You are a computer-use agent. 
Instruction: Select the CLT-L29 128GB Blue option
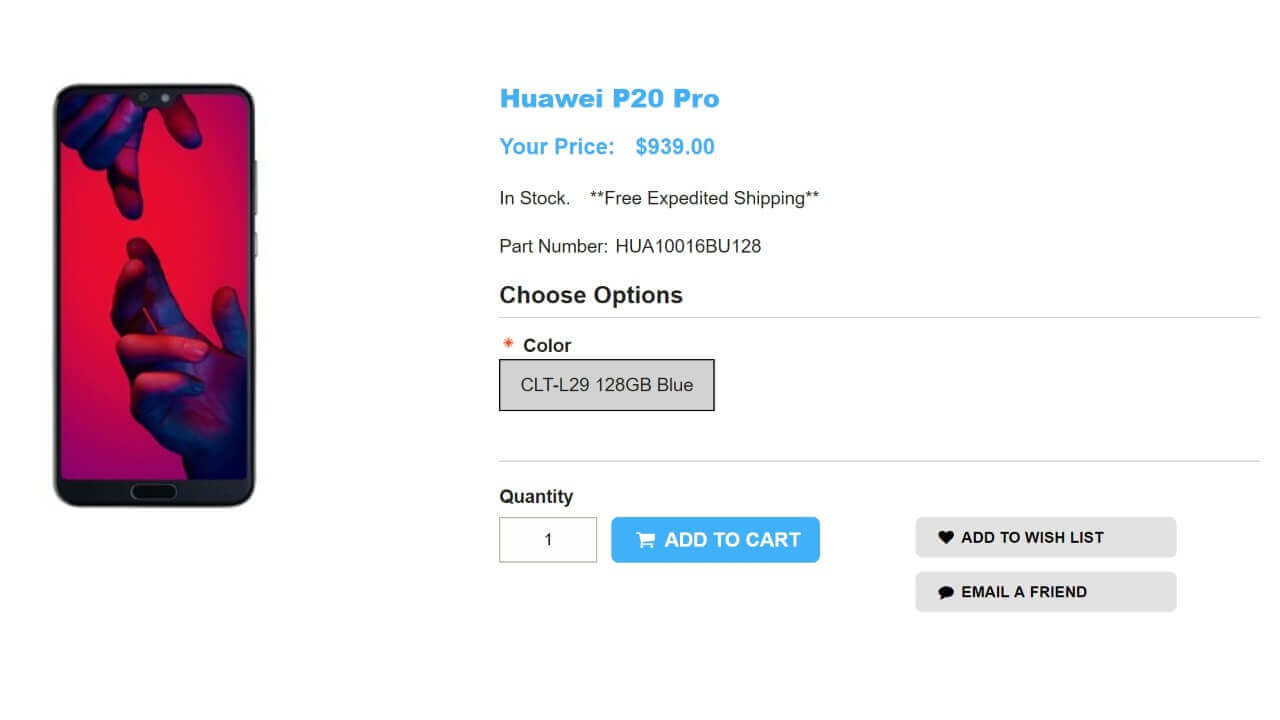[606, 385]
